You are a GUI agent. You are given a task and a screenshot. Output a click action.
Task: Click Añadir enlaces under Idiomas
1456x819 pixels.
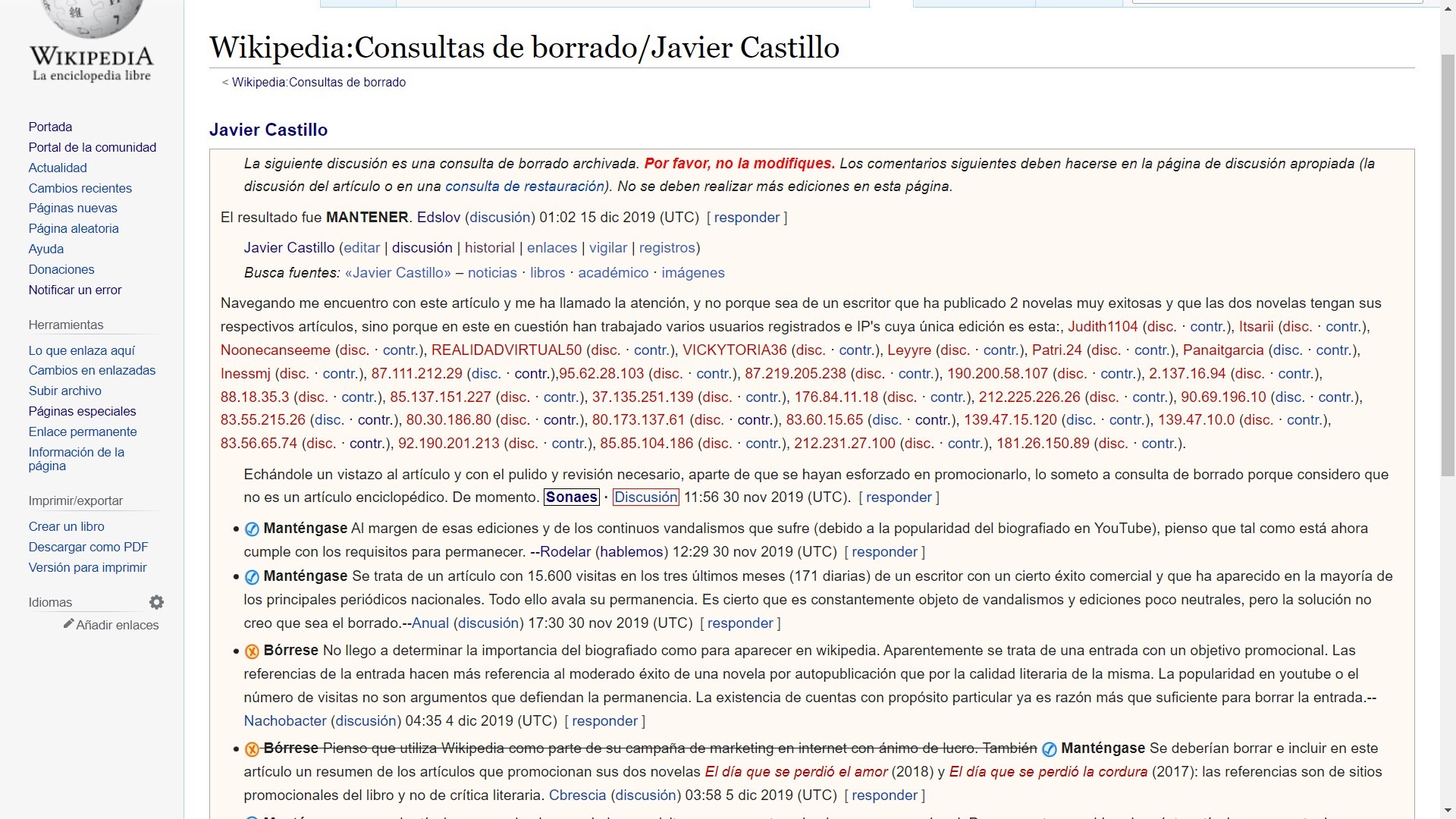[x=118, y=625]
